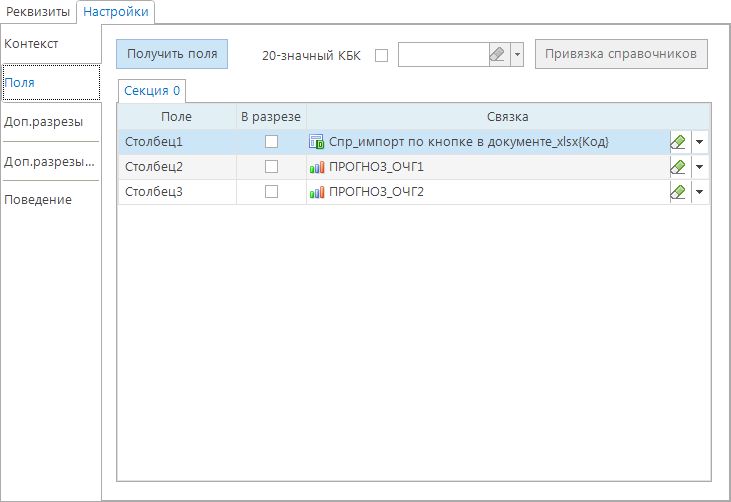Screen dimensions: 731x502
Task: Click eraser icon in the КБК field
Action: pos(498,55)
